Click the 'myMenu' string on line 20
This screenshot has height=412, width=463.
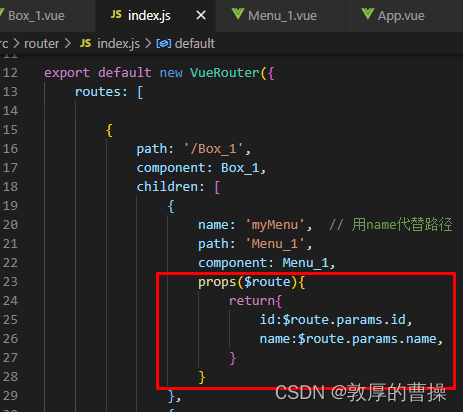[275, 225]
